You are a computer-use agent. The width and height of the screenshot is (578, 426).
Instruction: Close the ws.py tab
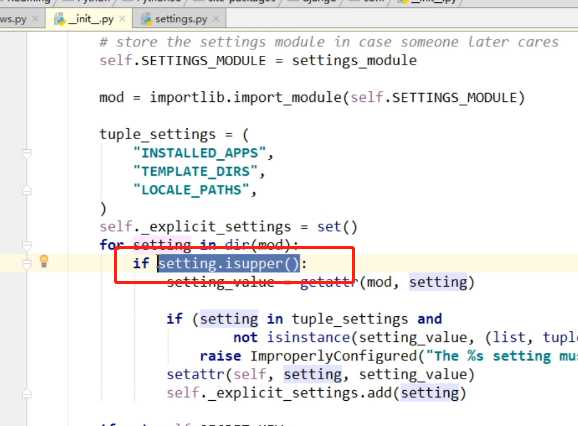click(x=35, y=19)
